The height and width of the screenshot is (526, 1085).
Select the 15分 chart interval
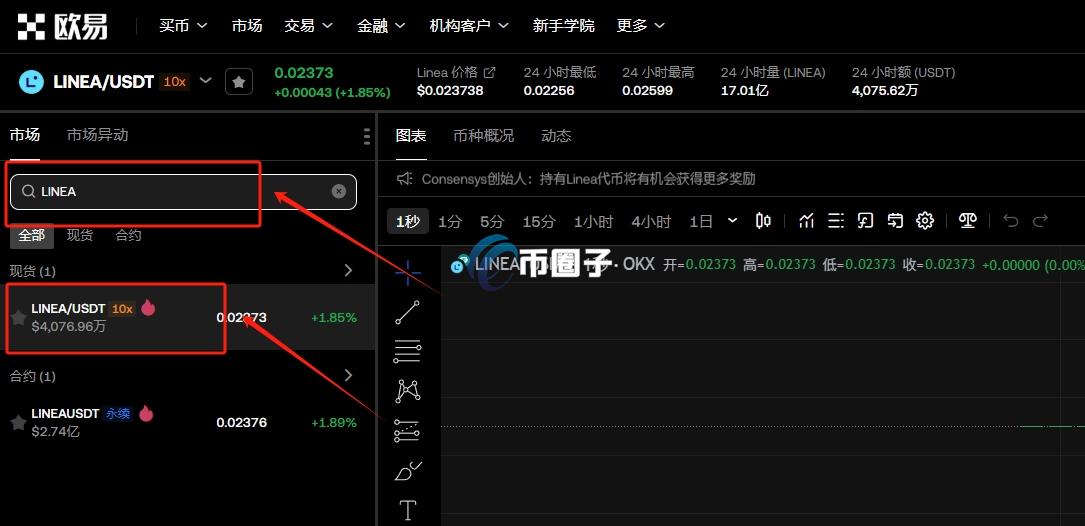click(x=539, y=221)
